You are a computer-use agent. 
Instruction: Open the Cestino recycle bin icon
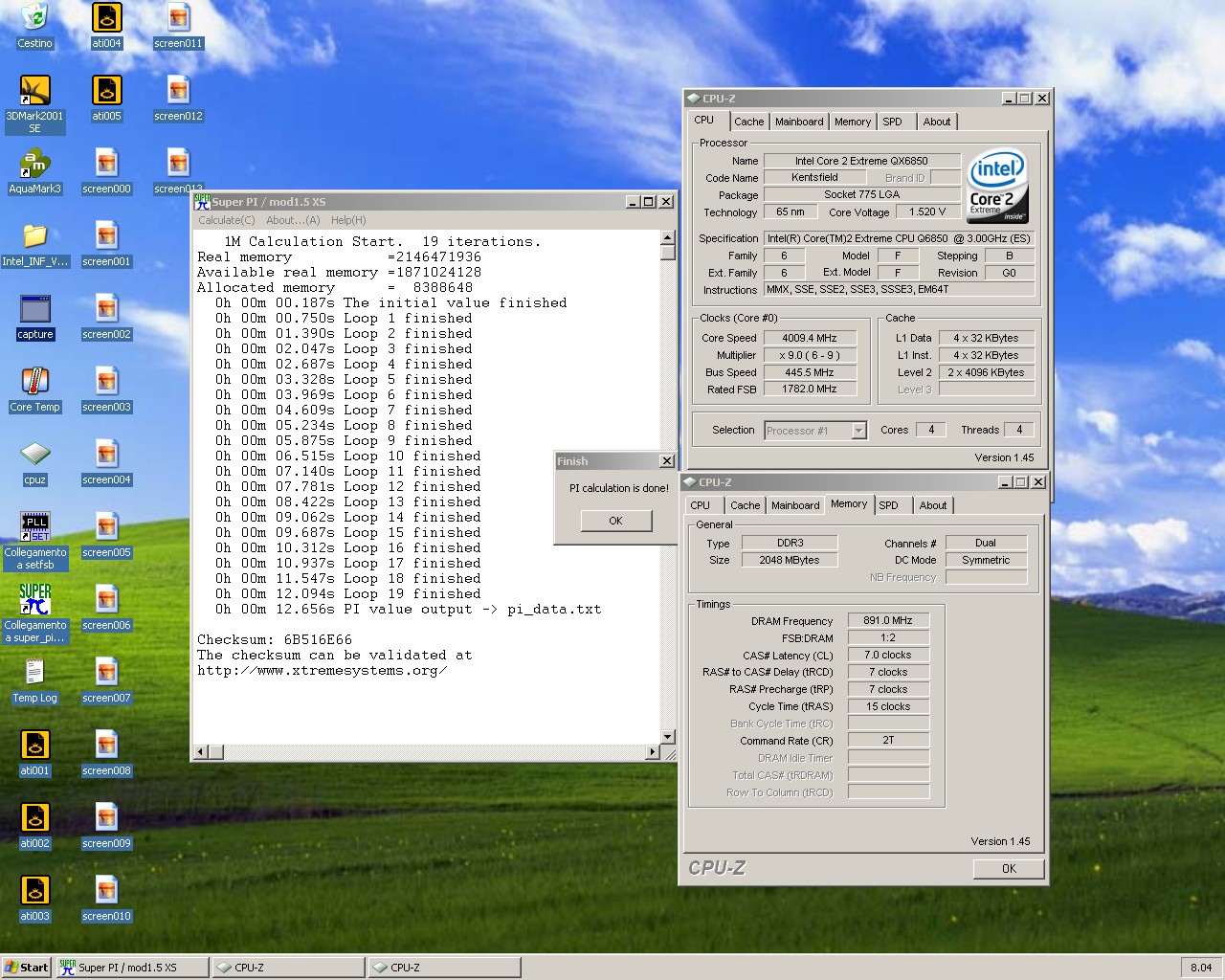(34, 18)
